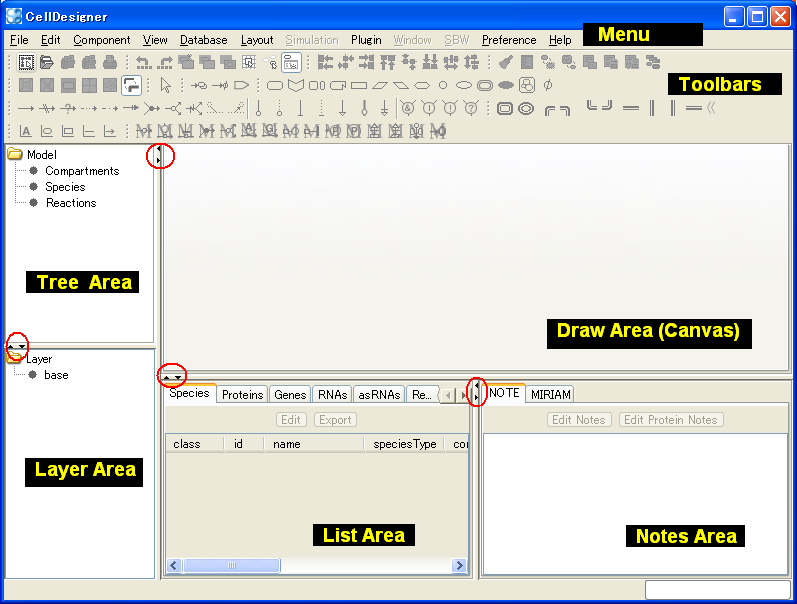Switch to the Proteins tab
Image resolution: width=797 pixels, height=604 pixels.
(x=242, y=395)
